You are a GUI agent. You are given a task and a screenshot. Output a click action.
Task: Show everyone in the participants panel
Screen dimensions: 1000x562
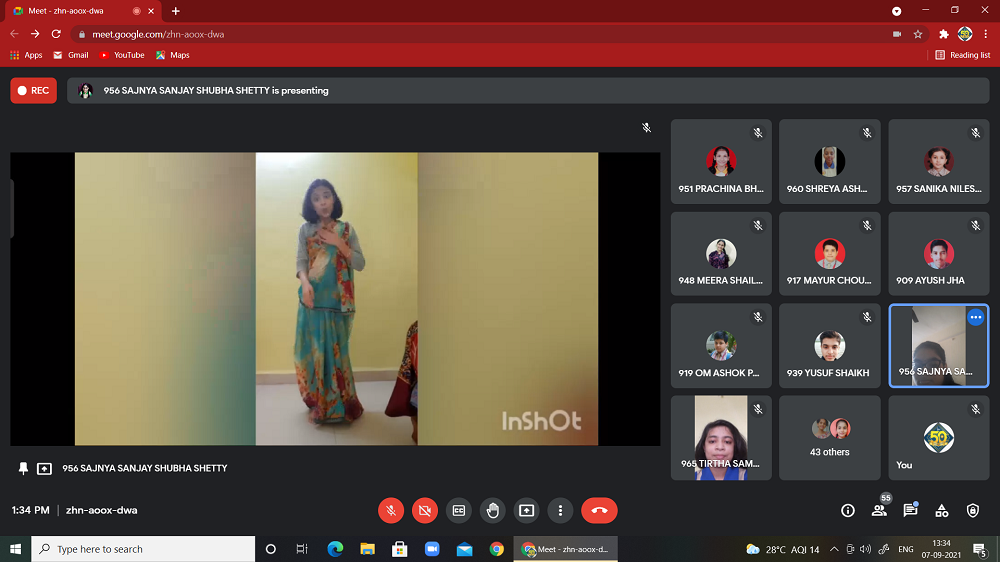point(879,510)
